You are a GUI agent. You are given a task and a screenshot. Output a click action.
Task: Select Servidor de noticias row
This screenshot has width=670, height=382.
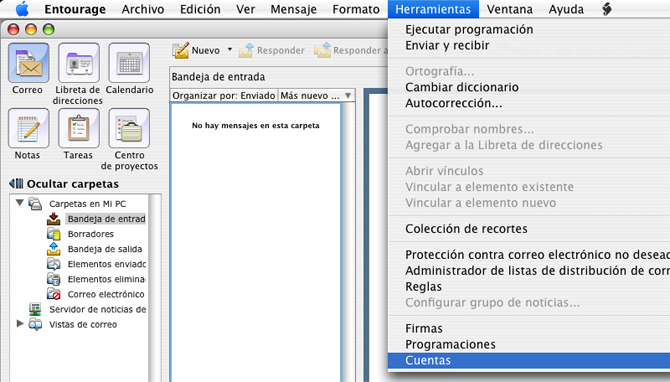79,309
